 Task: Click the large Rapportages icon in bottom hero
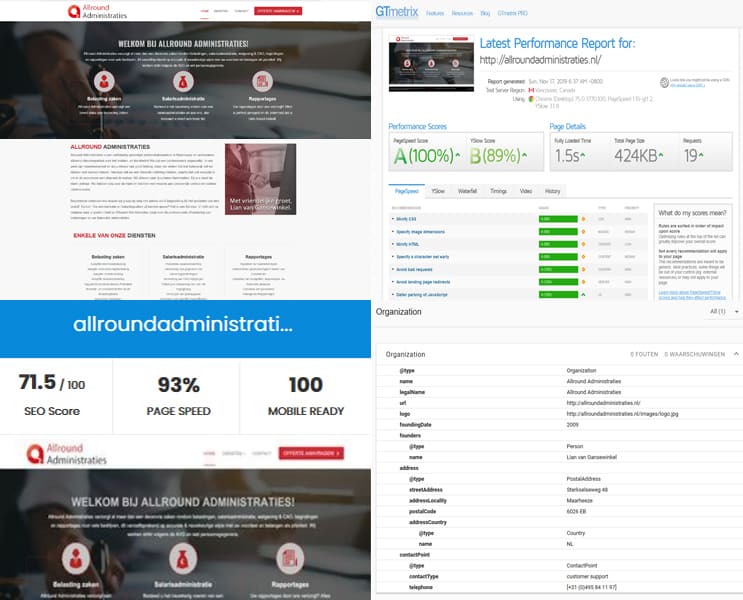[x=290, y=557]
